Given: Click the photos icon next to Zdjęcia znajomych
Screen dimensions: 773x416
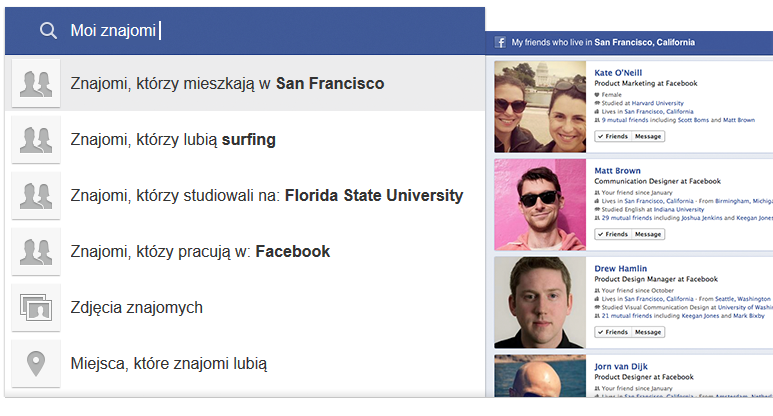Looking at the screenshot, I should [x=36, y=307].
